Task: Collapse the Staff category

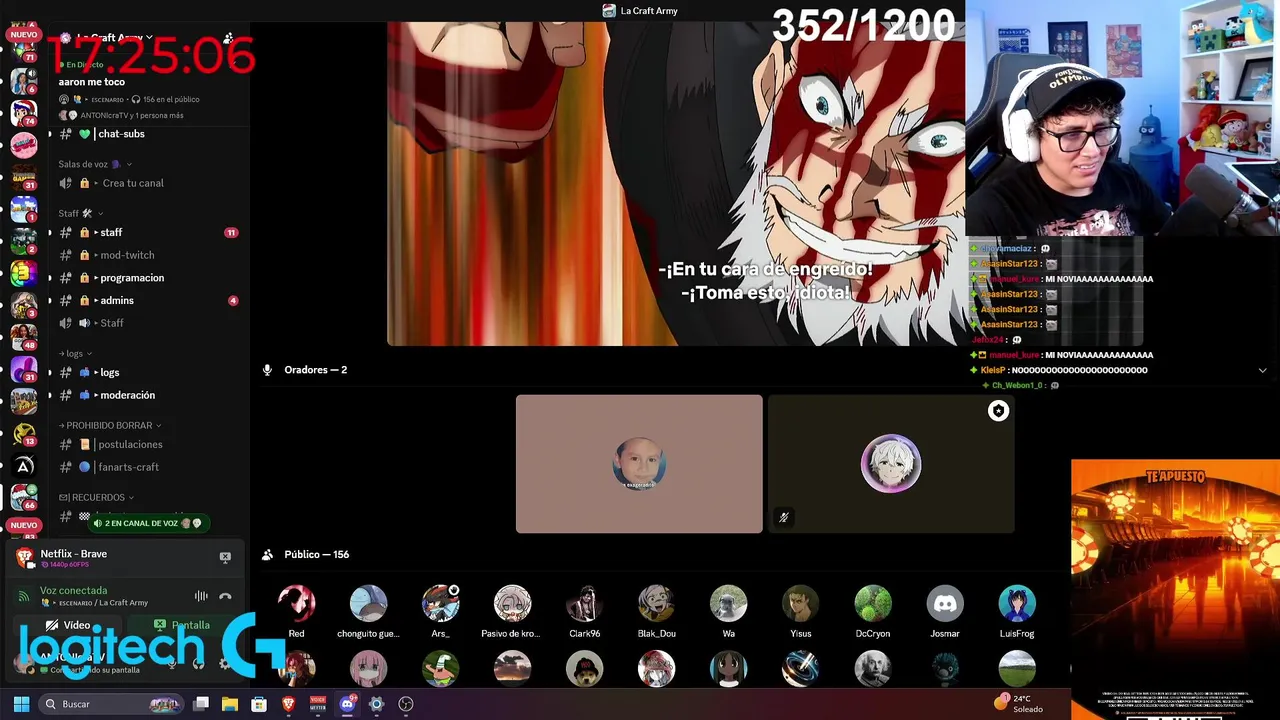Action: click(81, 213)
